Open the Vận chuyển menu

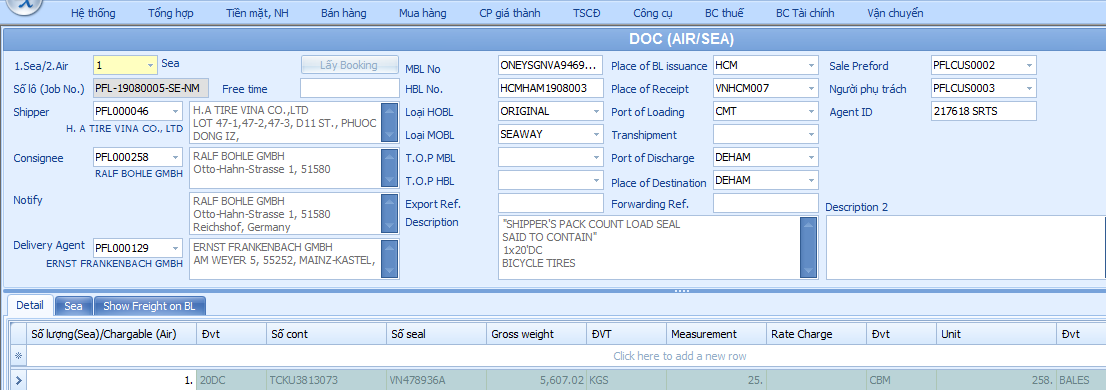click(895, 13)
